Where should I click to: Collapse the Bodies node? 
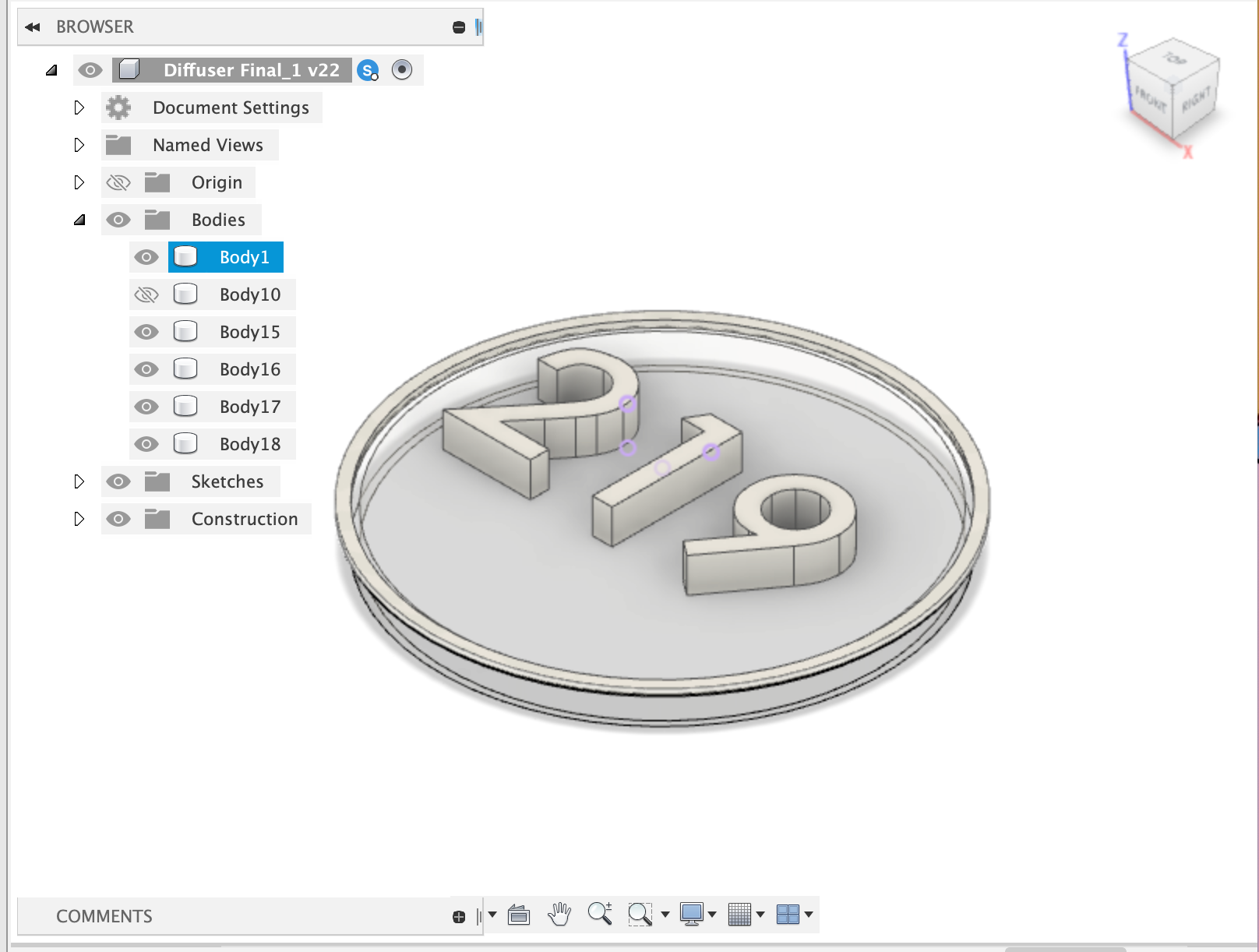pos(79,220)
